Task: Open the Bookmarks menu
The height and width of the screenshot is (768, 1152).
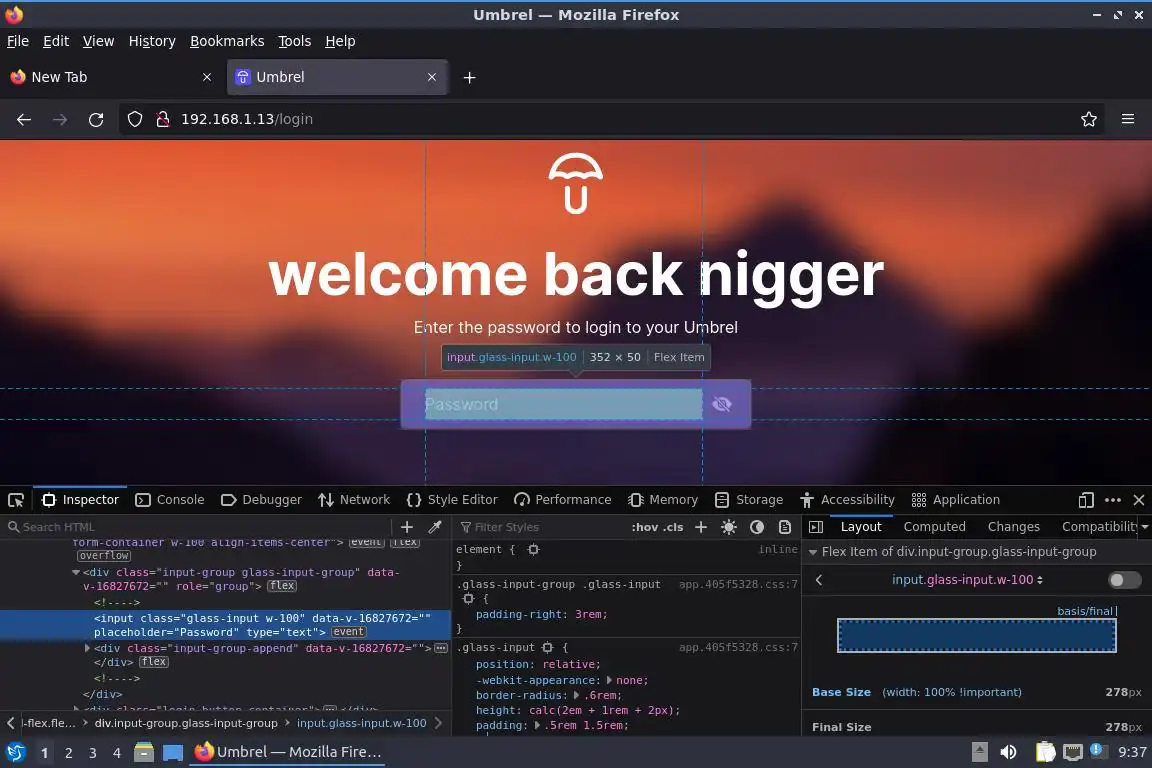Action: pos(227,41)
